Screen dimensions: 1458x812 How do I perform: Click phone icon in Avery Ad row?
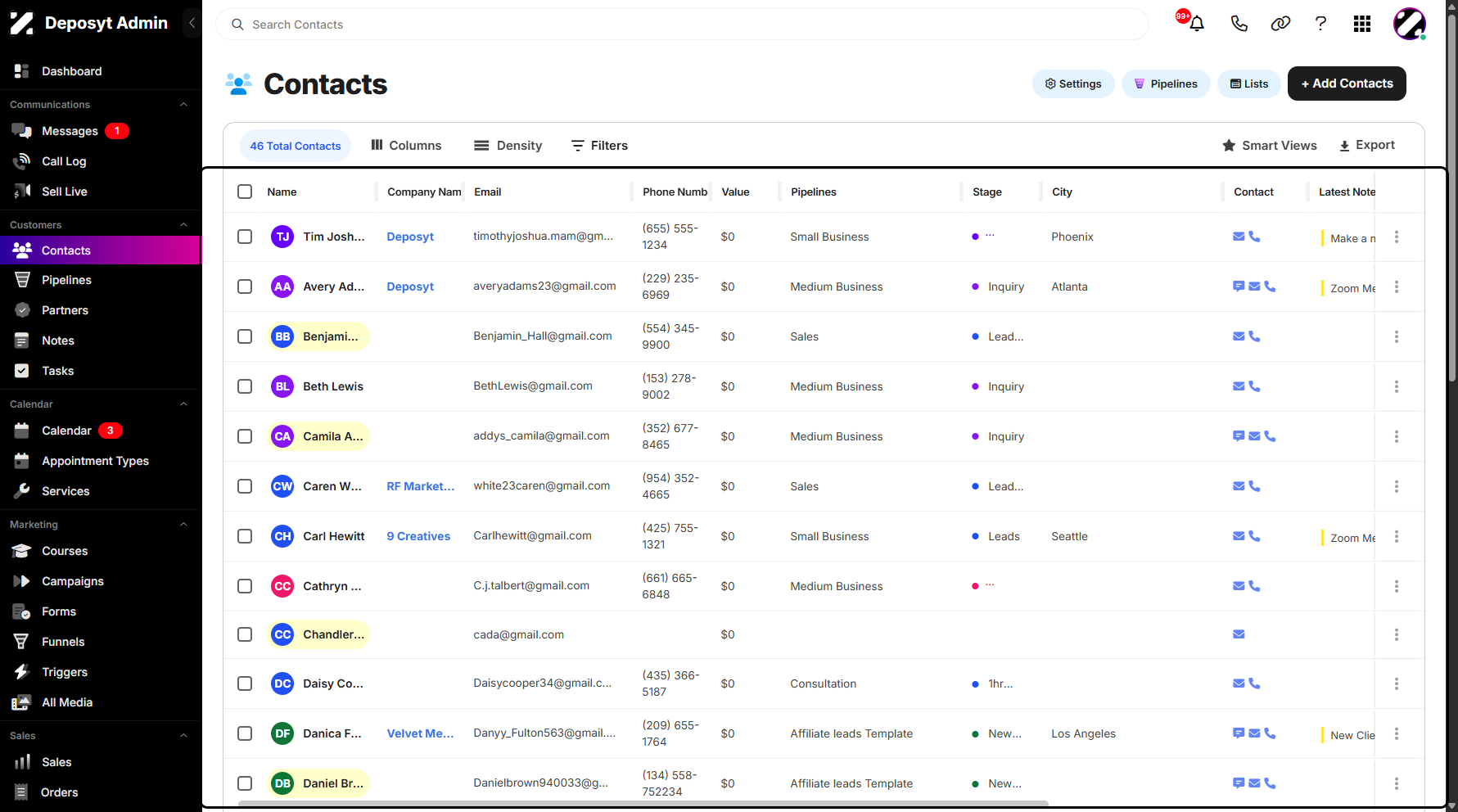[x=1270, y=286]
